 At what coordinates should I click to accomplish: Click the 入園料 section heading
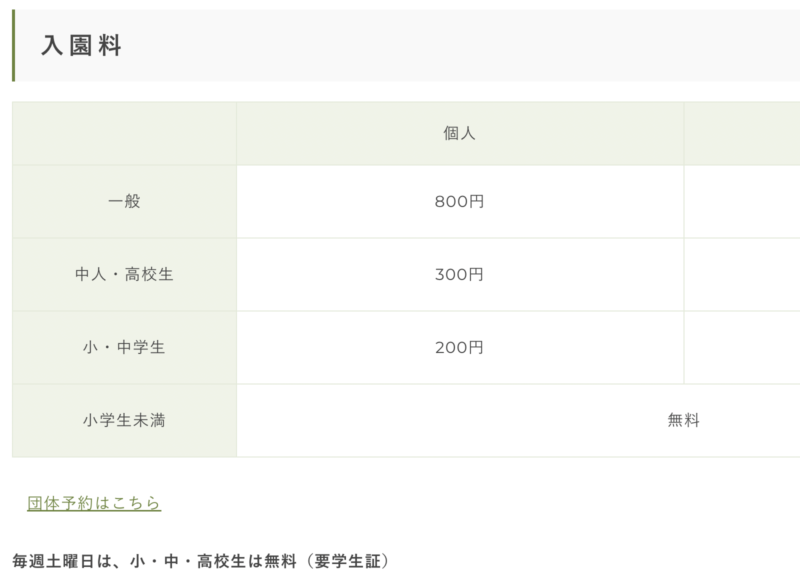tap(82, 46)
